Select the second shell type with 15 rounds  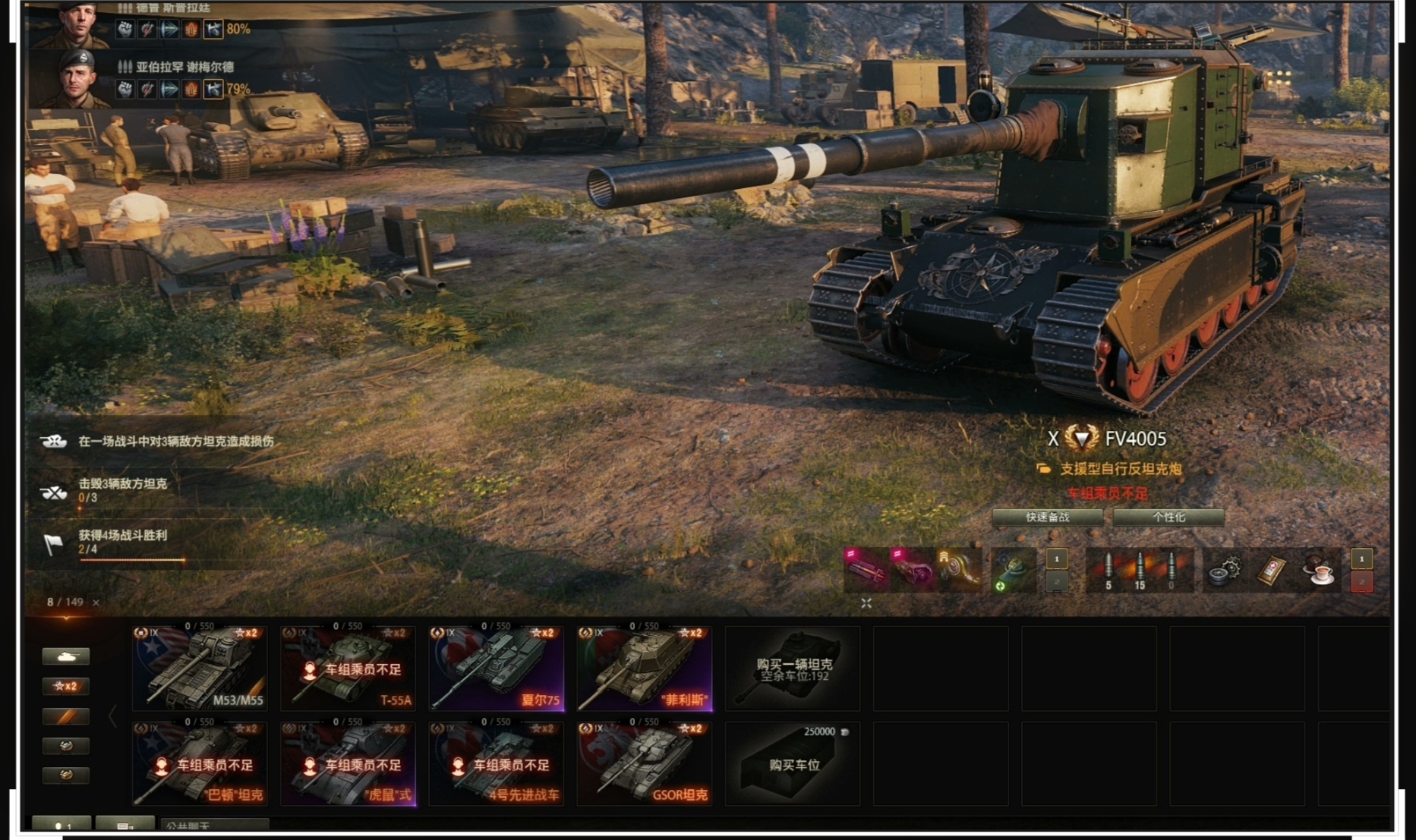(x=1140, y=571)
